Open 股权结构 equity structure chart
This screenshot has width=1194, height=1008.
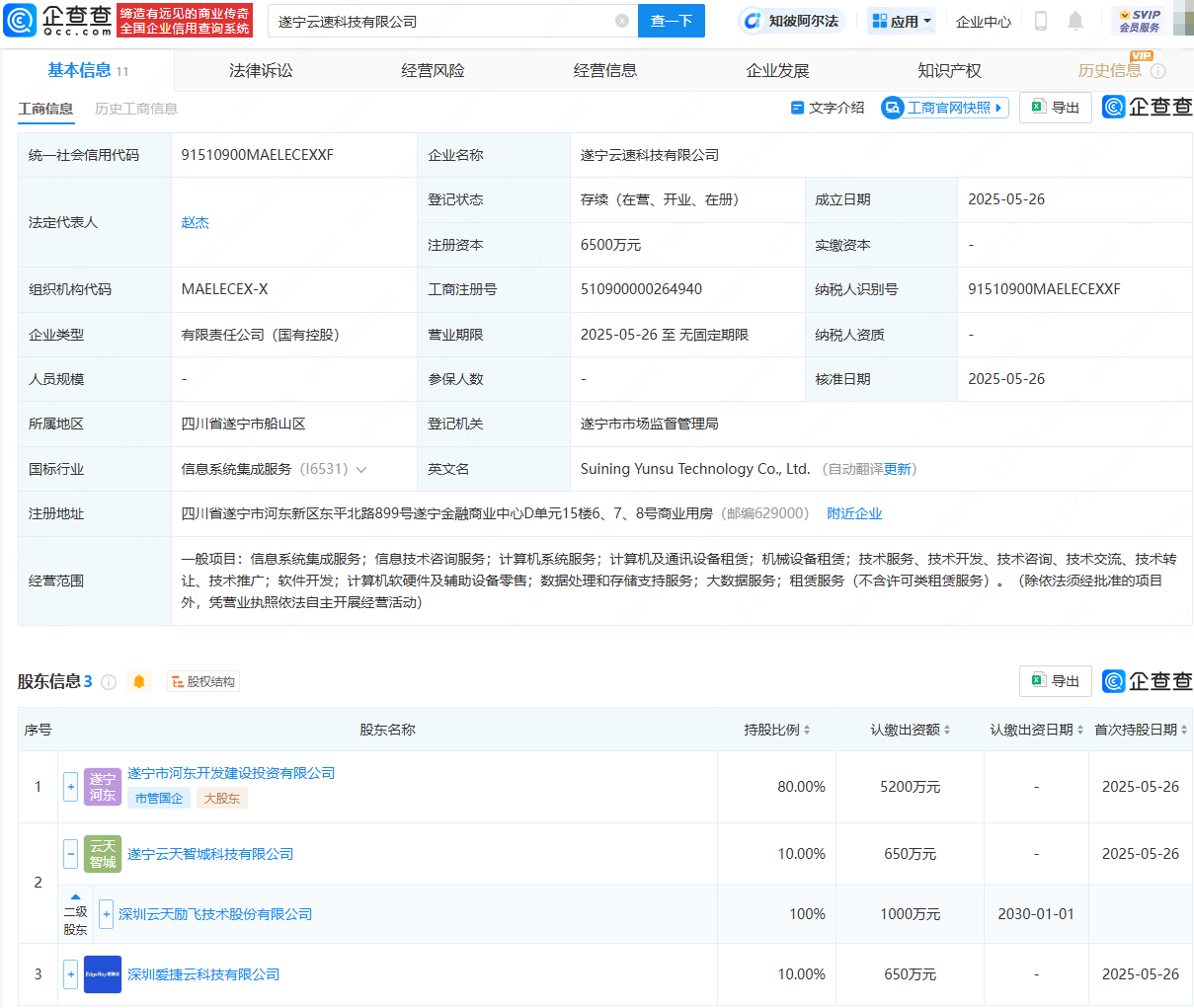[203, 681]
